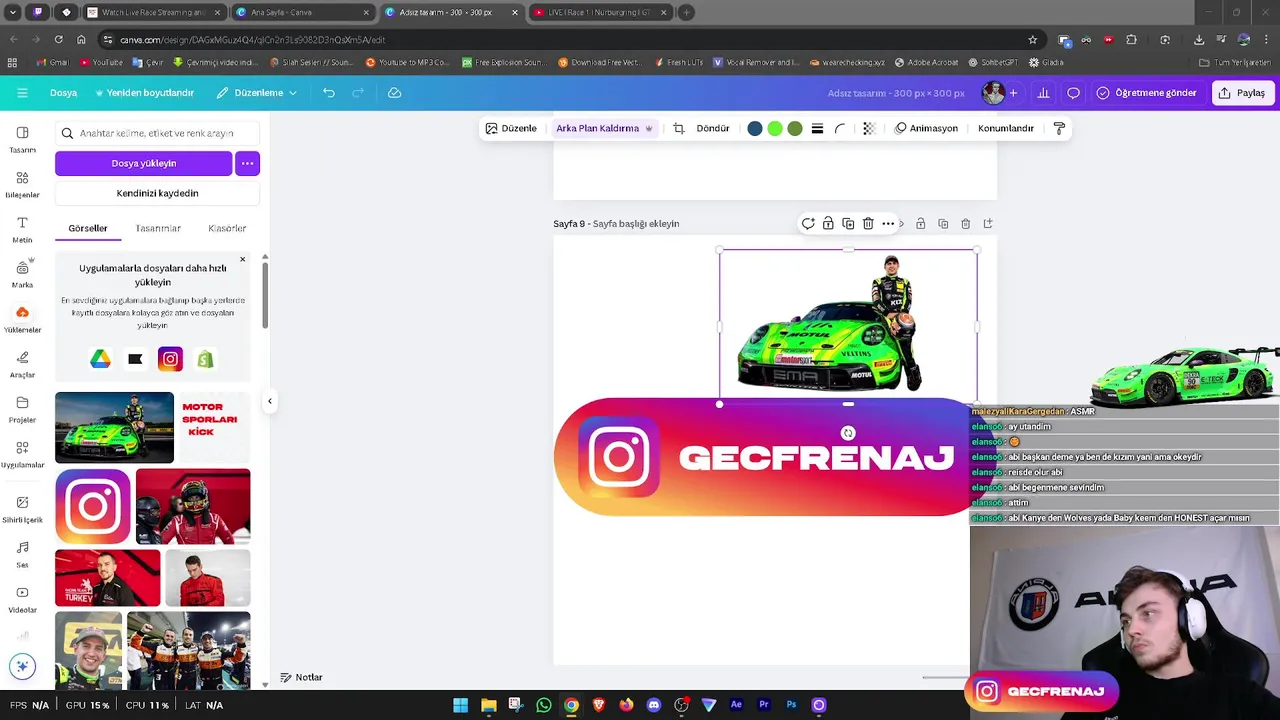Select green race car upload thumbnail
Image resolution: width=1280 pixels, height=720 pixels.
click(114, 428)
